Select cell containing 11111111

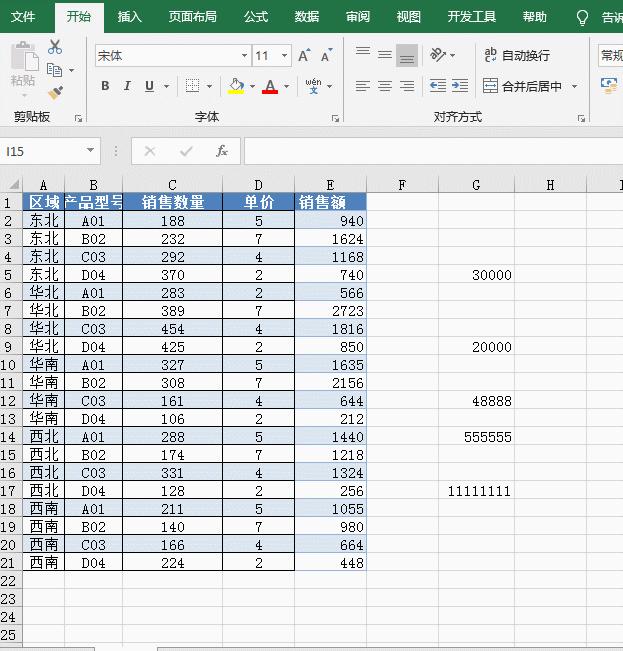coord(476,491)
